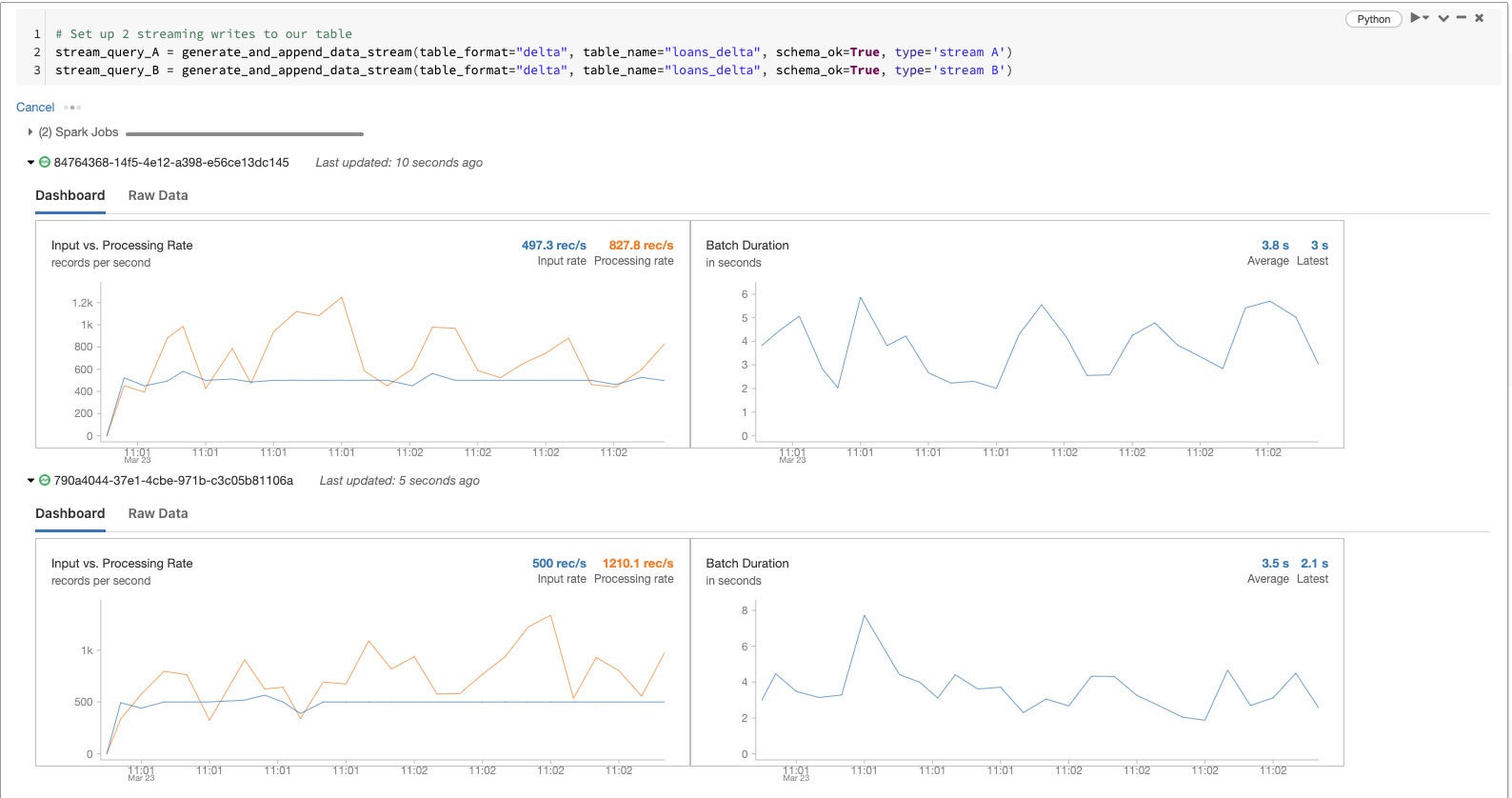Click the green status icon of stream 84764368
The height and width of the screenshot is (798, 1512).
(x=45, y=163)
